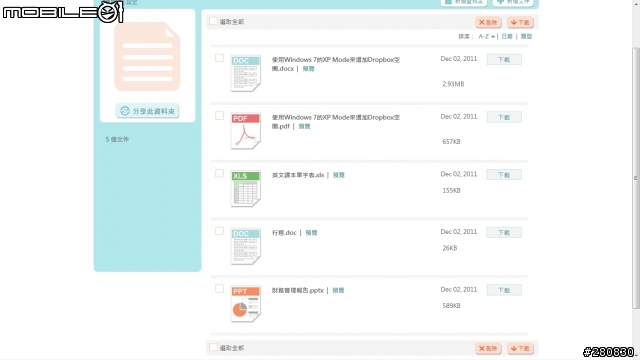
Task: Click the bottom red delete button
Action: pyautogui.click(x=488, y=348)
